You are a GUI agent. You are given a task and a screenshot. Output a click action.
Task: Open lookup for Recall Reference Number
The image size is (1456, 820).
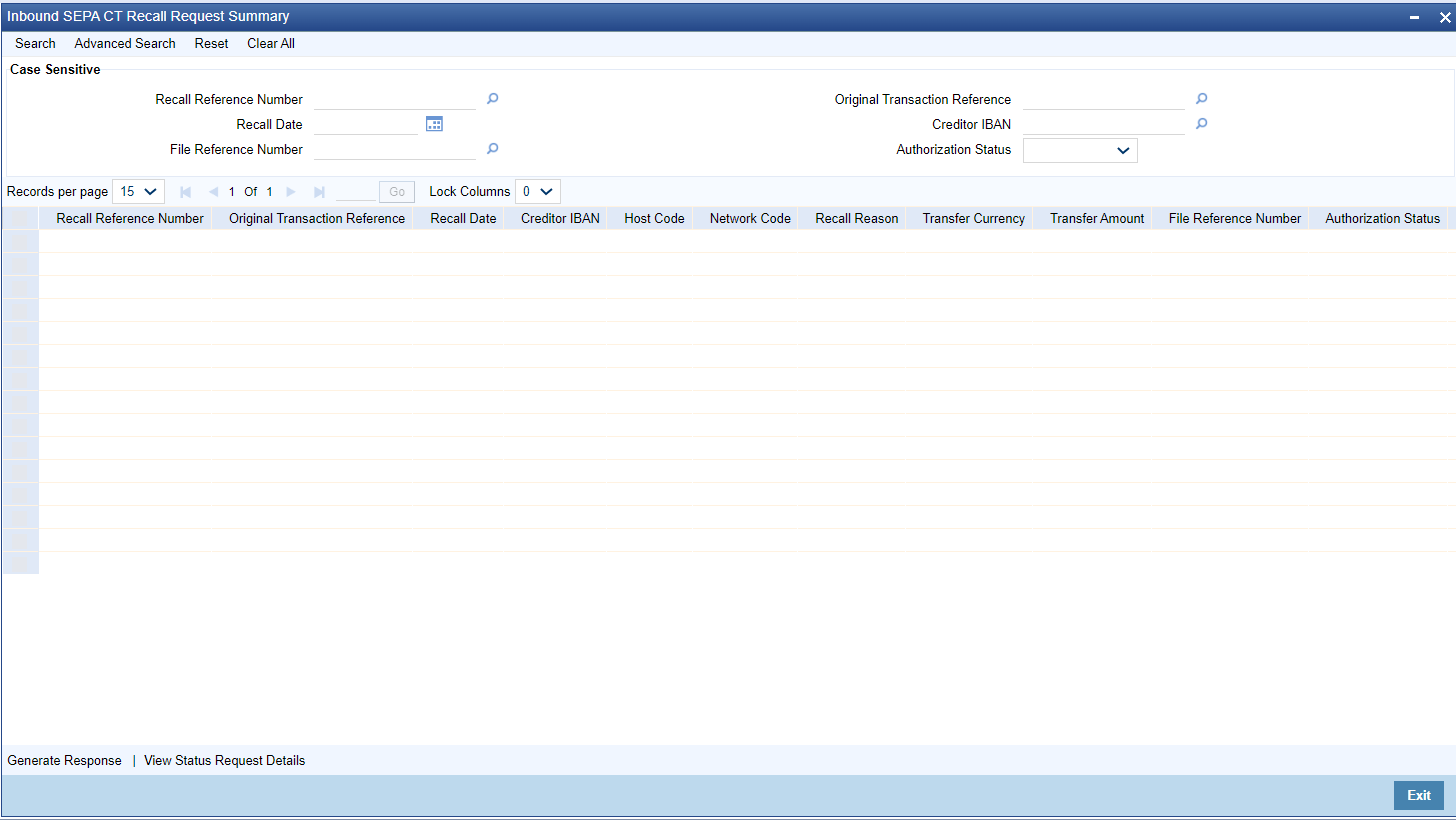pos(492,99)
